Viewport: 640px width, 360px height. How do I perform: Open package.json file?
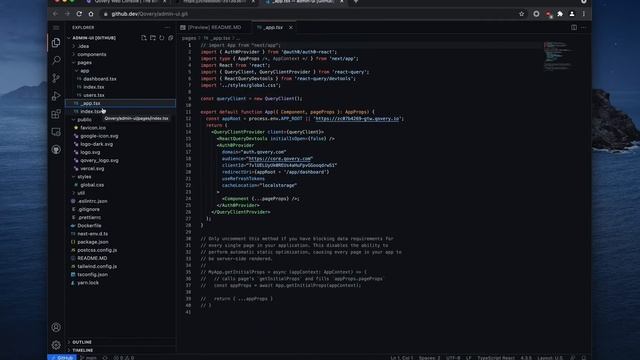(x=93, y=242)
